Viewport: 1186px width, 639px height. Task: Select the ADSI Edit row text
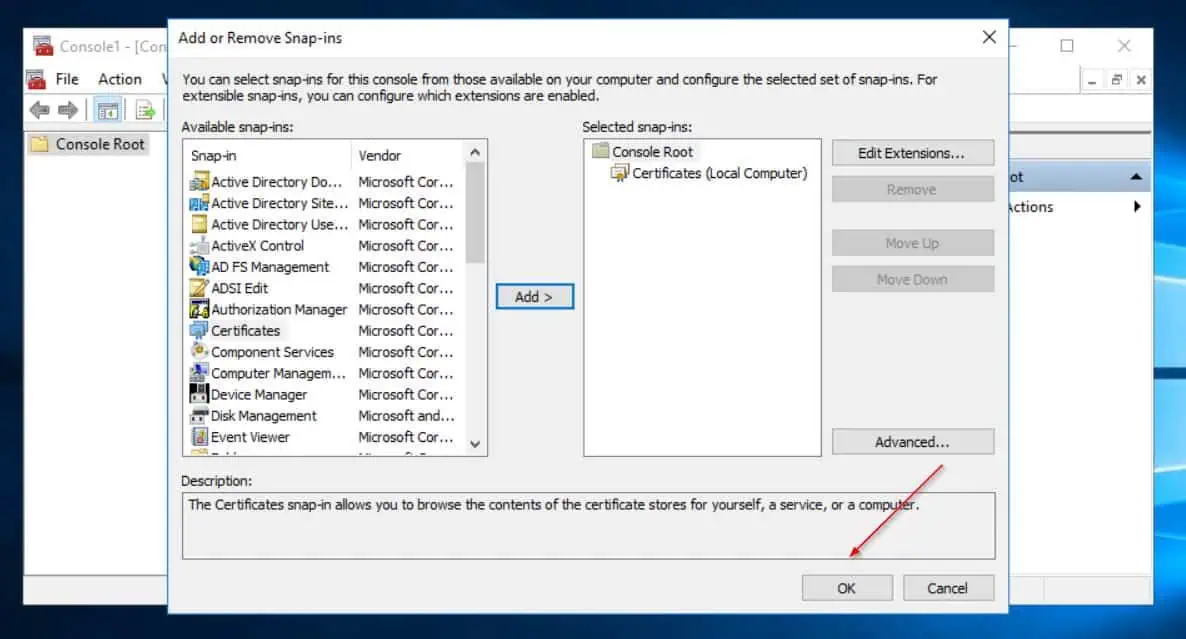[239, 288]
